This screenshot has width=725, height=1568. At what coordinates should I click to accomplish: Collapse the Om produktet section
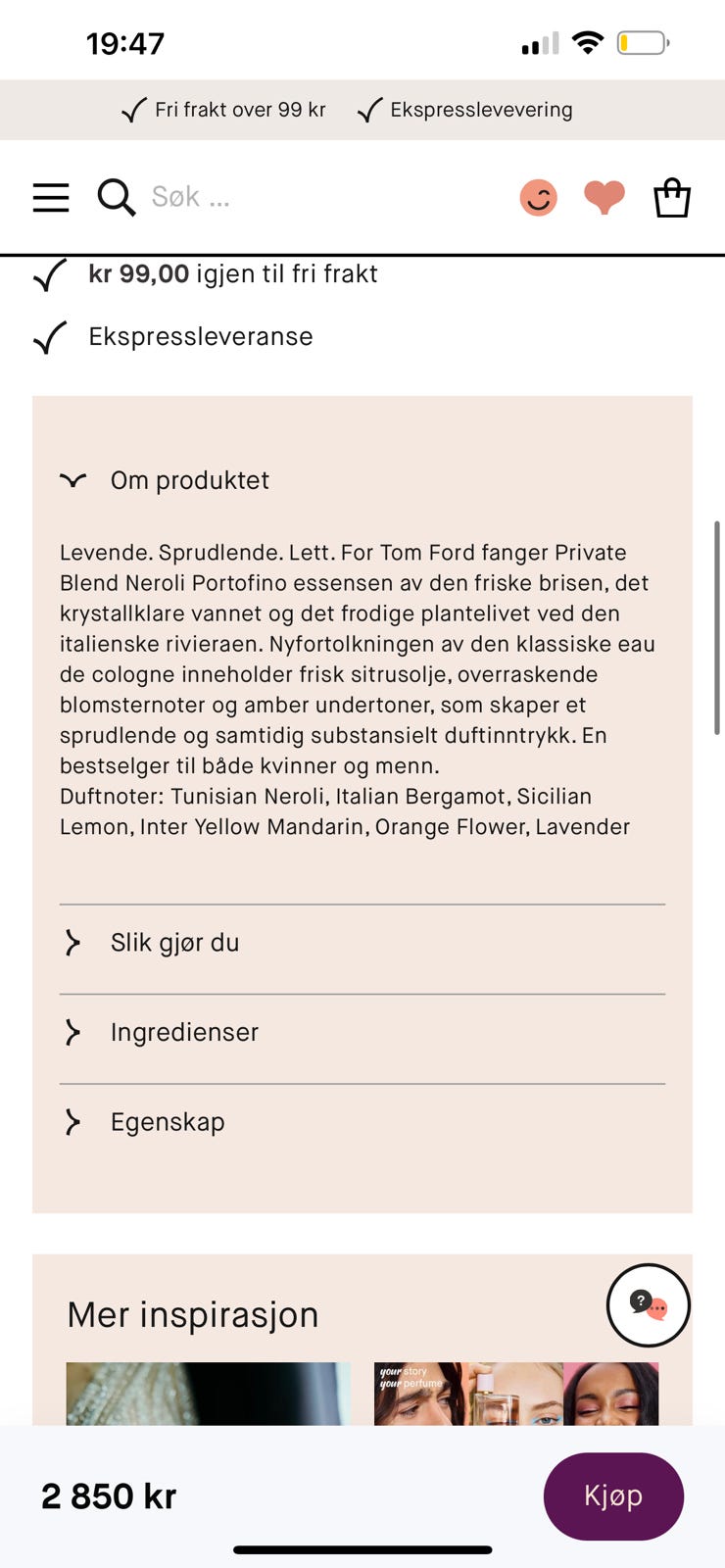pyautogui.click(x=362, y=480)
